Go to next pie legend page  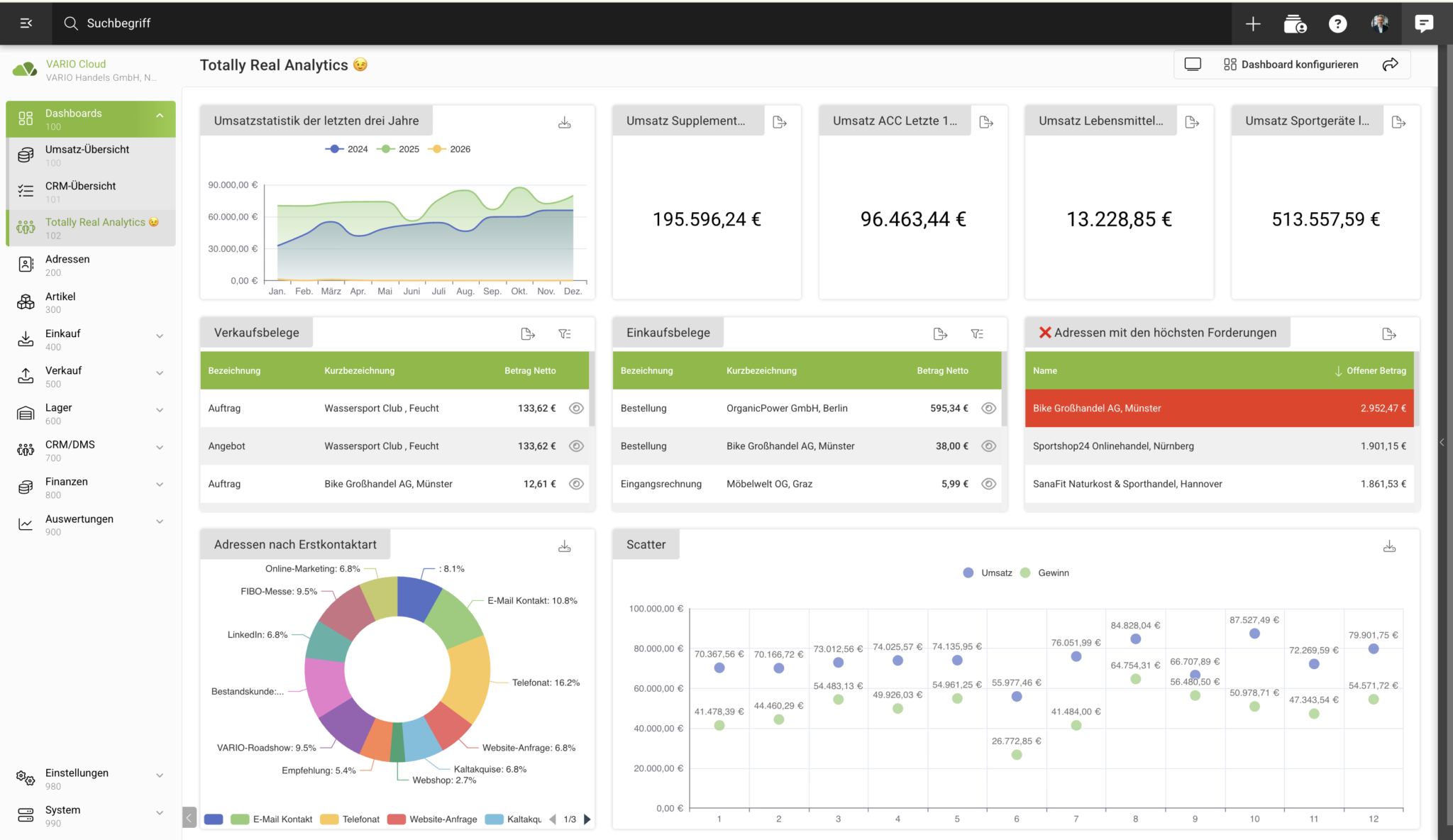(x=587, y=819)
